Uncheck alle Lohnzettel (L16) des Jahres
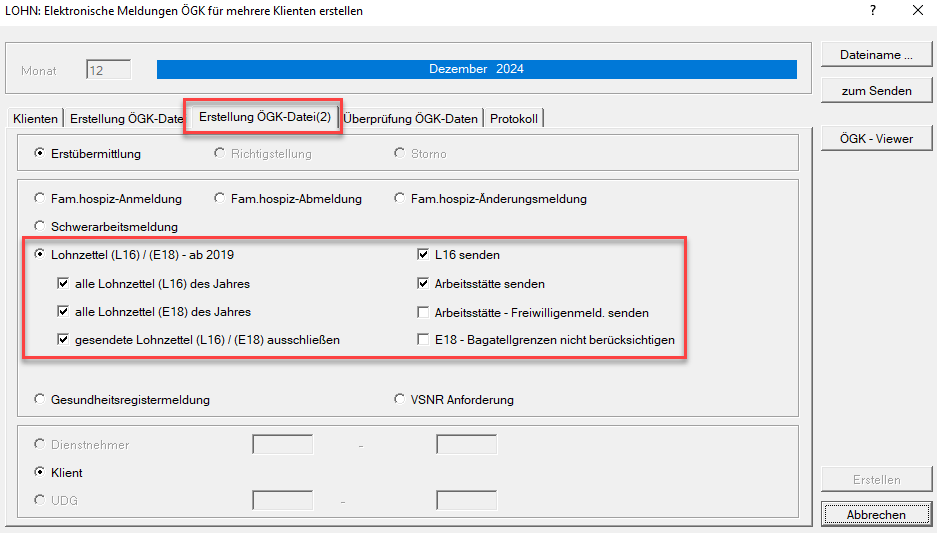 point(64,284)
